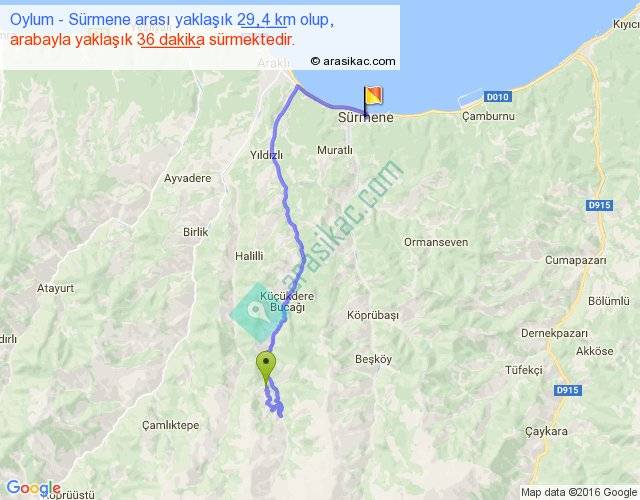Click the lower D915 shield near Çaykara

pyautogui.click(x=568, y=390)
